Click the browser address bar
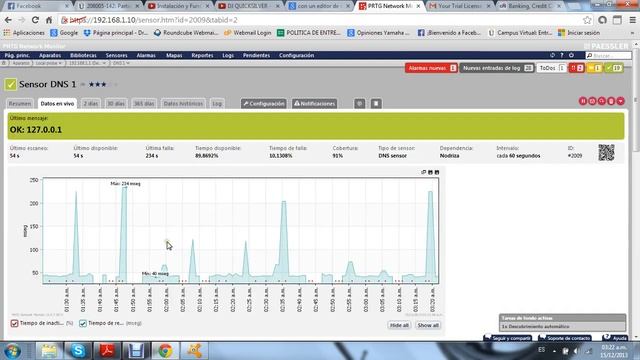Screen dimensions: 640x360 [322, 20]
